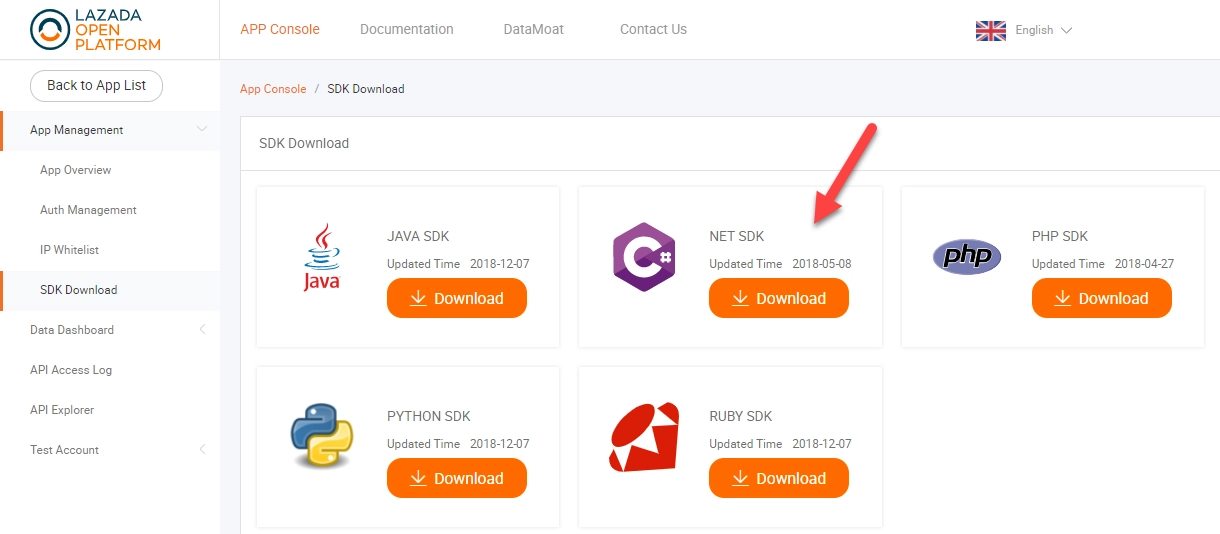The width and height of the screenshot is (1220, 534).
Task: Click the JAVA SDK title text
Action: (x=418, y=237)
